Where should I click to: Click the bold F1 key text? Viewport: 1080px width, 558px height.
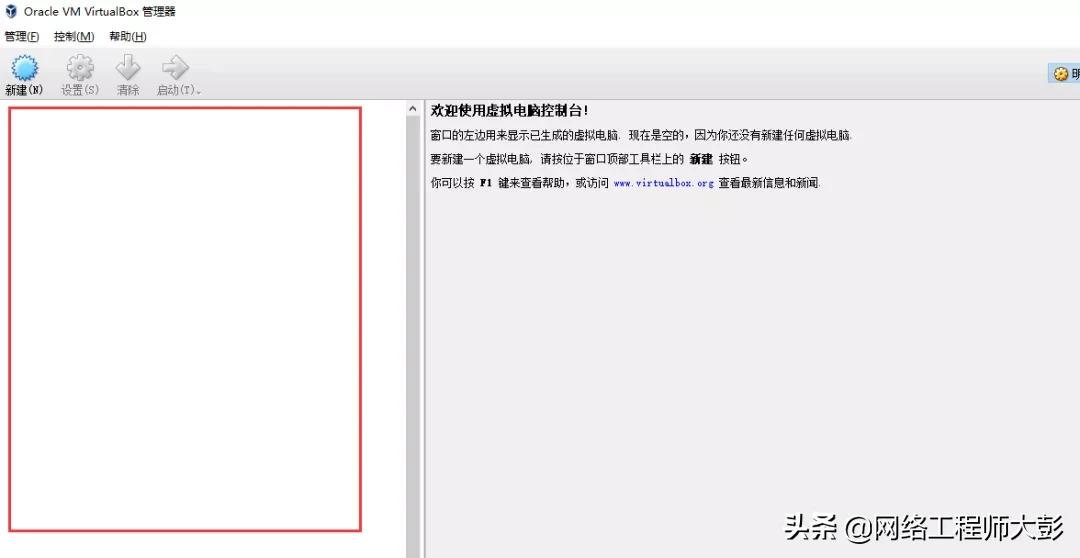click(486, 183)
